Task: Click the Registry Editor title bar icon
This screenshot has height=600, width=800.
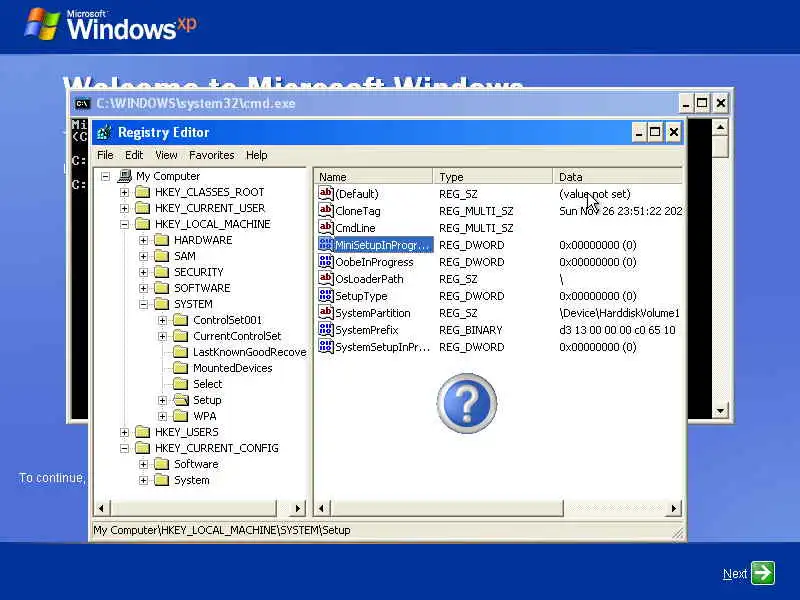Action: 105,132
